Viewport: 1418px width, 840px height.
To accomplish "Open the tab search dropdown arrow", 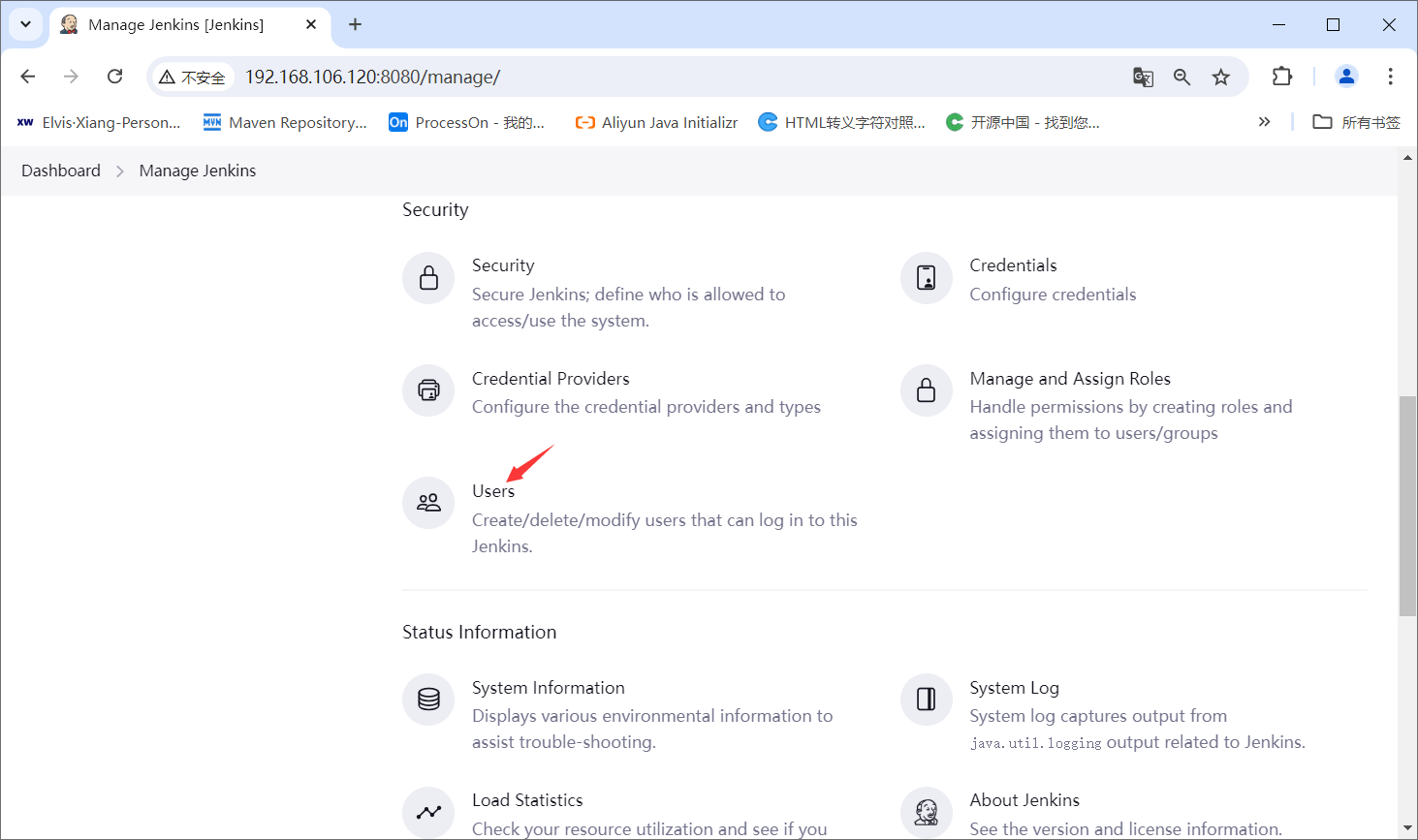I will (x=25, y=24).
